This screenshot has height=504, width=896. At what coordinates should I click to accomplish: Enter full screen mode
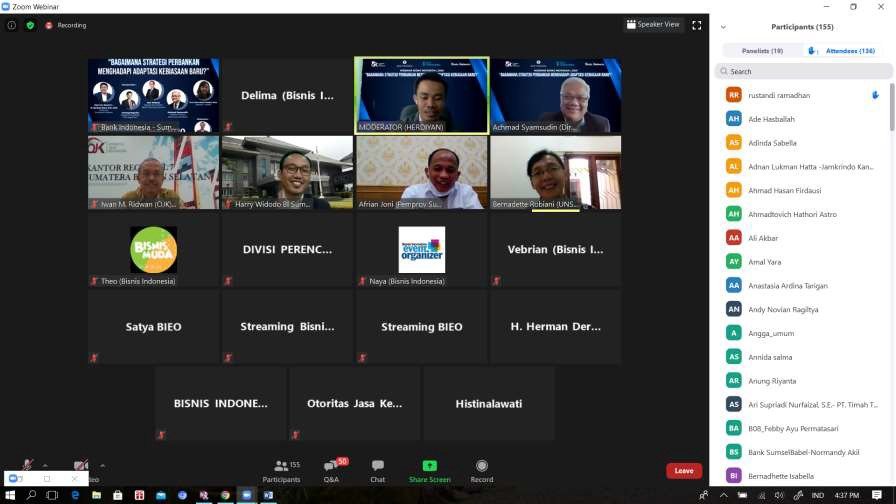[697, 25]
